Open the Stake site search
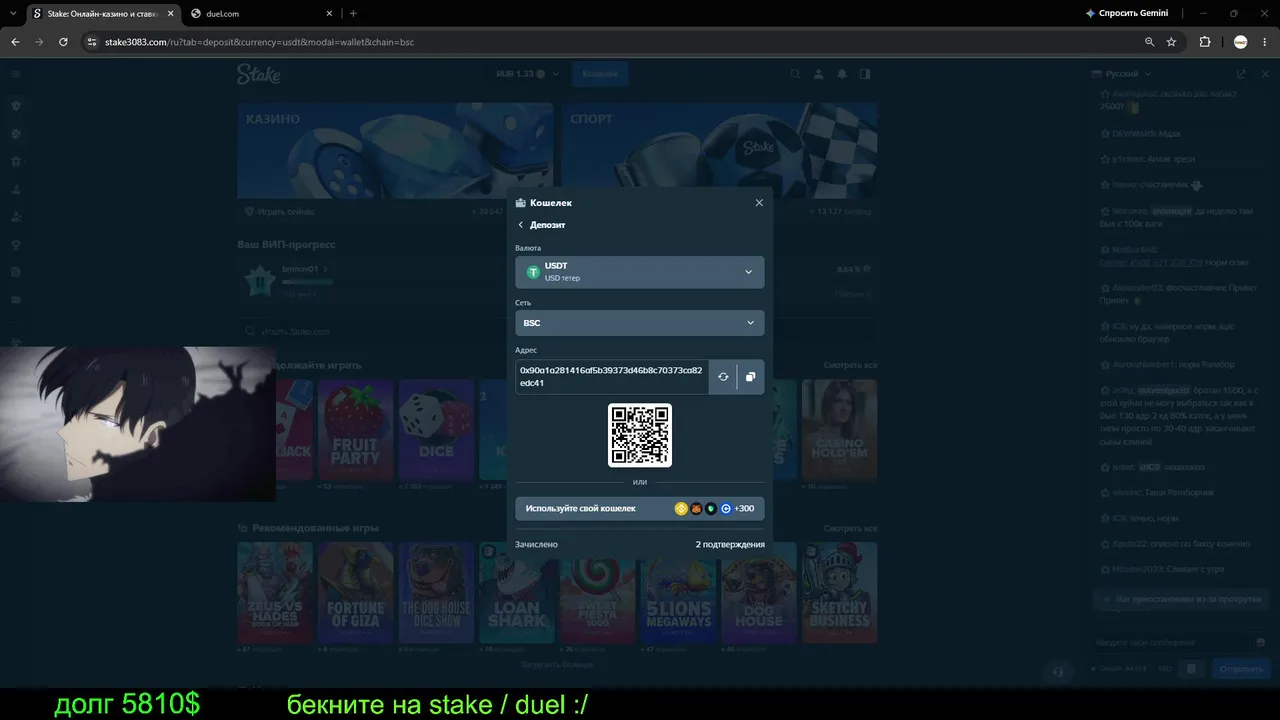The width and height of the screenshot is (1280, 720). point(796,74)
